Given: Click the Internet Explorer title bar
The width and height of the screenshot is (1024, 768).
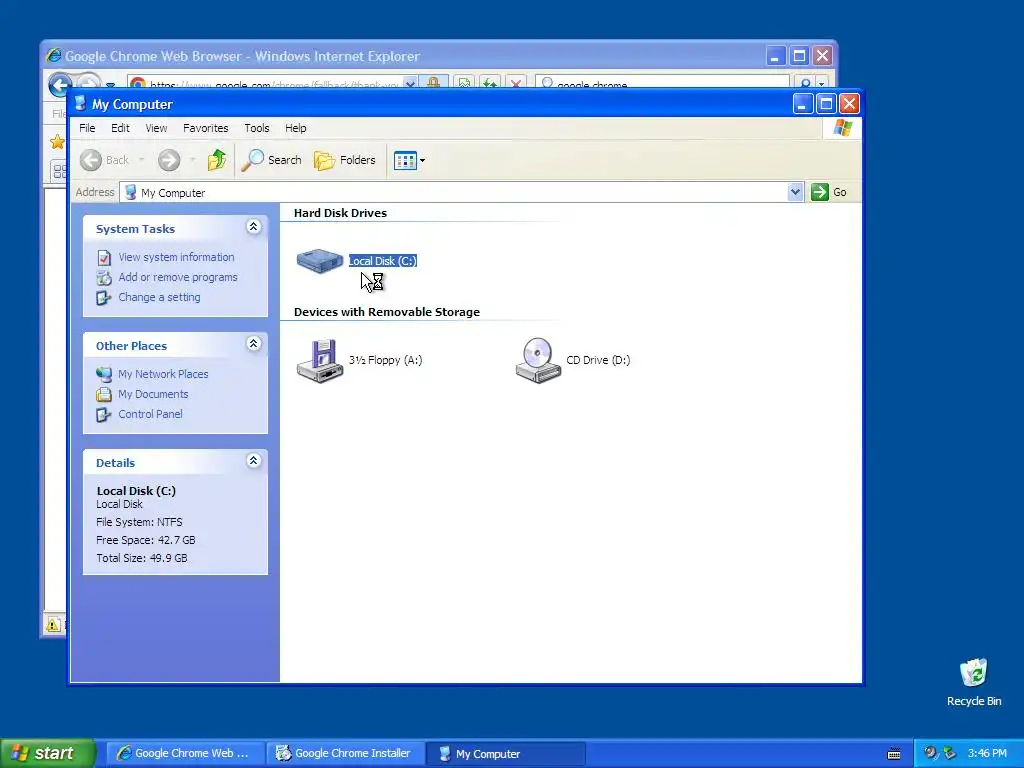Looking at the screenshot, I should tap(405, 56).
